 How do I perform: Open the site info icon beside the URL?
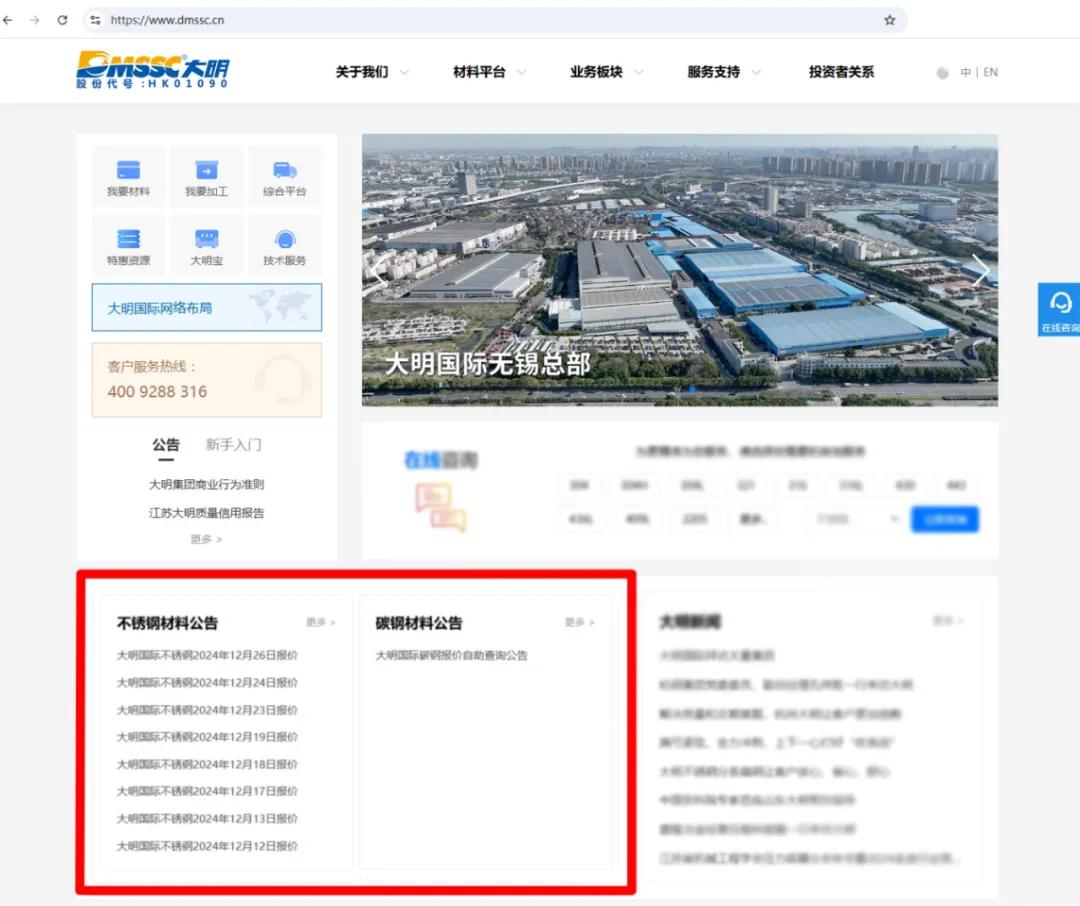pyautogui.click(x=96, y=20)
